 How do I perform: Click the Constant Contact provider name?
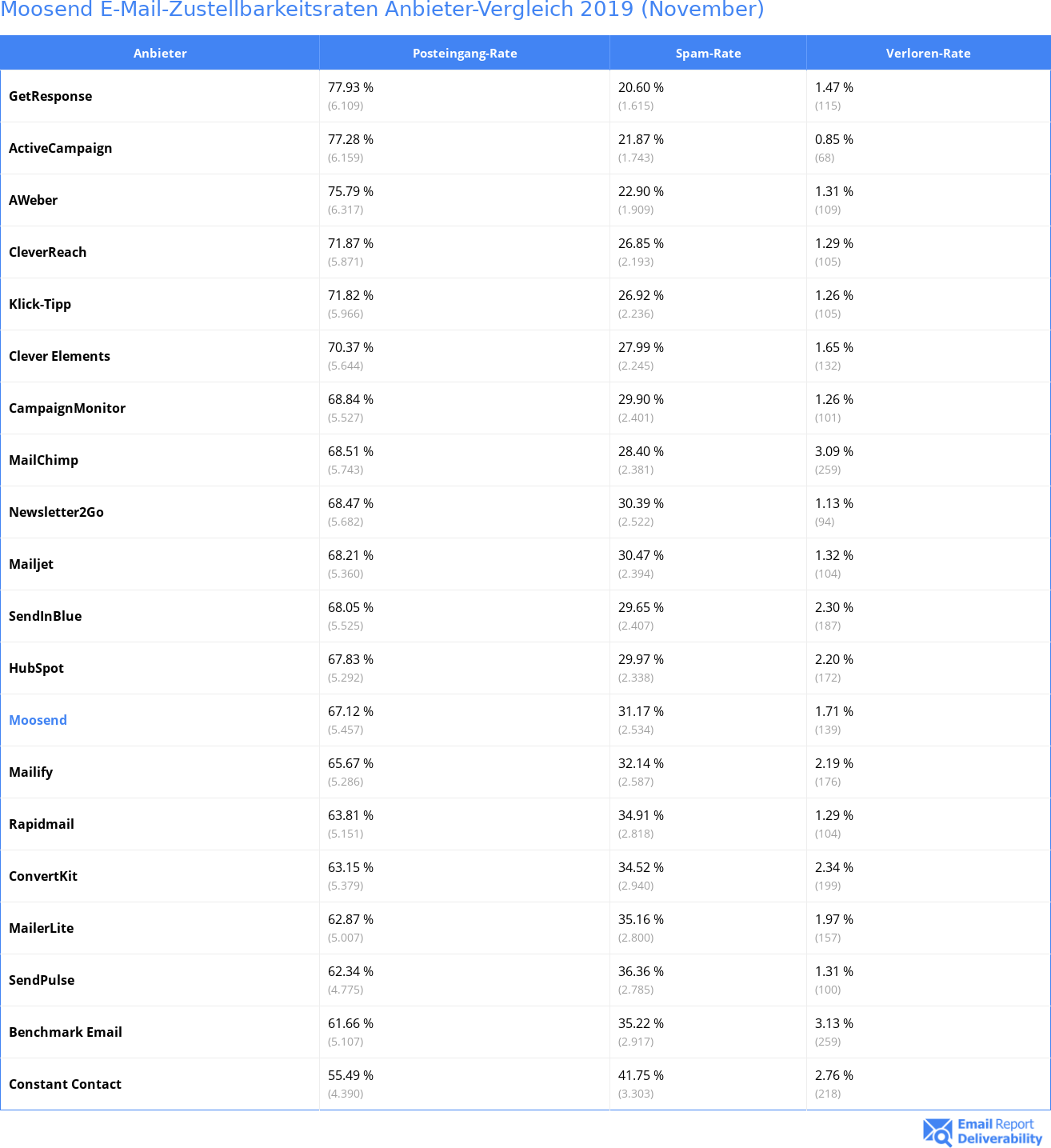pos(65,1084)
